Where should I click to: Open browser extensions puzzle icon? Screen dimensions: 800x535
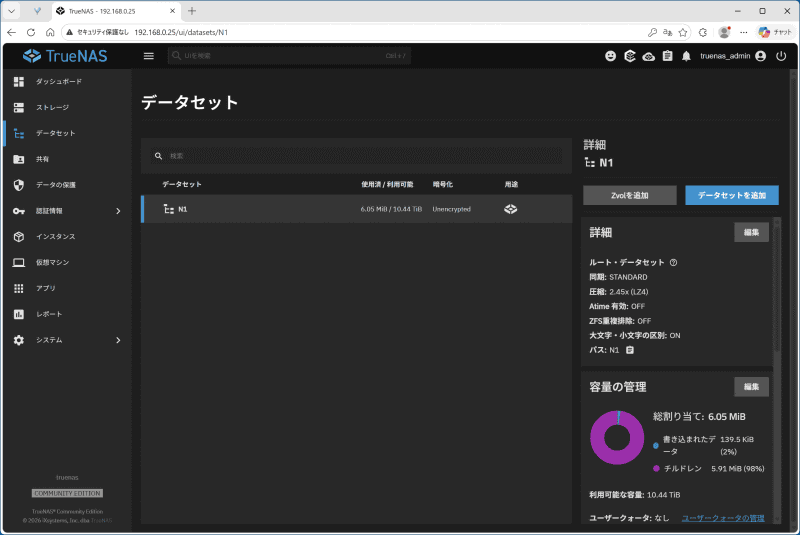click(x=703, y=32)
